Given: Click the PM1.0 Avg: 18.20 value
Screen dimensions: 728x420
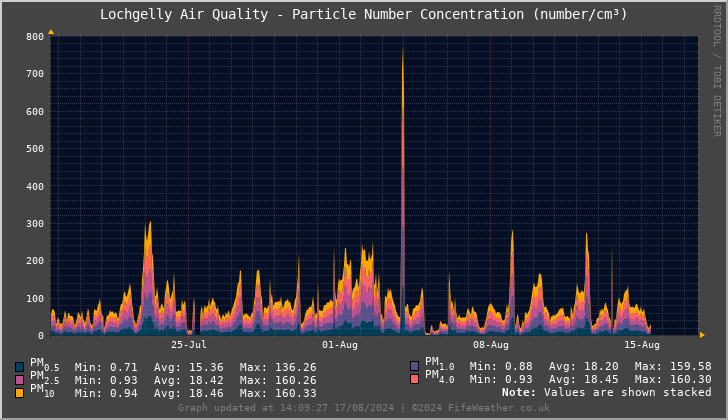Looking at the screenshot, I should tap(584, 366).
